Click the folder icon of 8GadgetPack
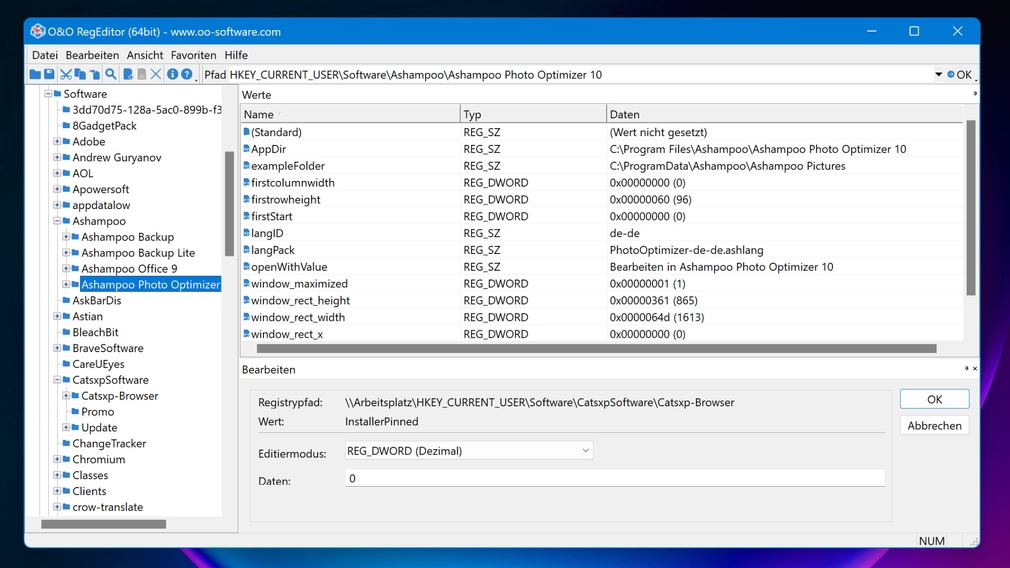The width and height of the screenshot is (1010, 568). click(66, 126)
